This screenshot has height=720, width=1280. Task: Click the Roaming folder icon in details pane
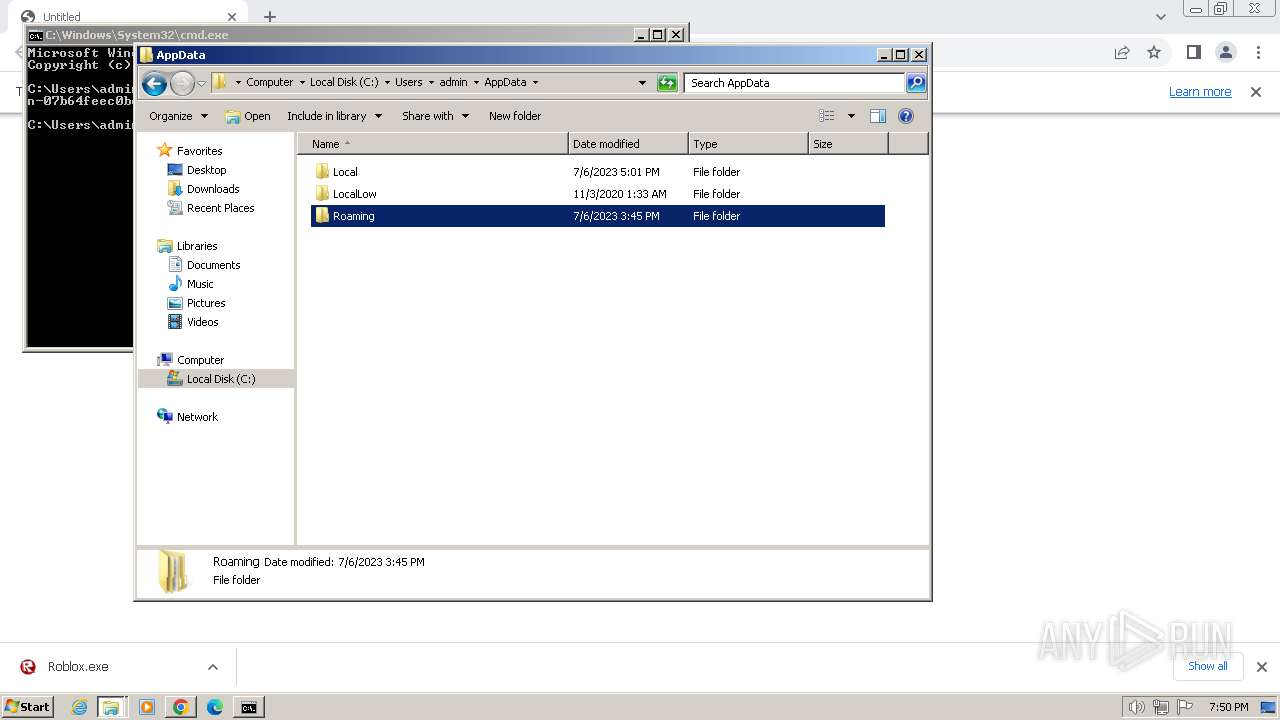173,571
